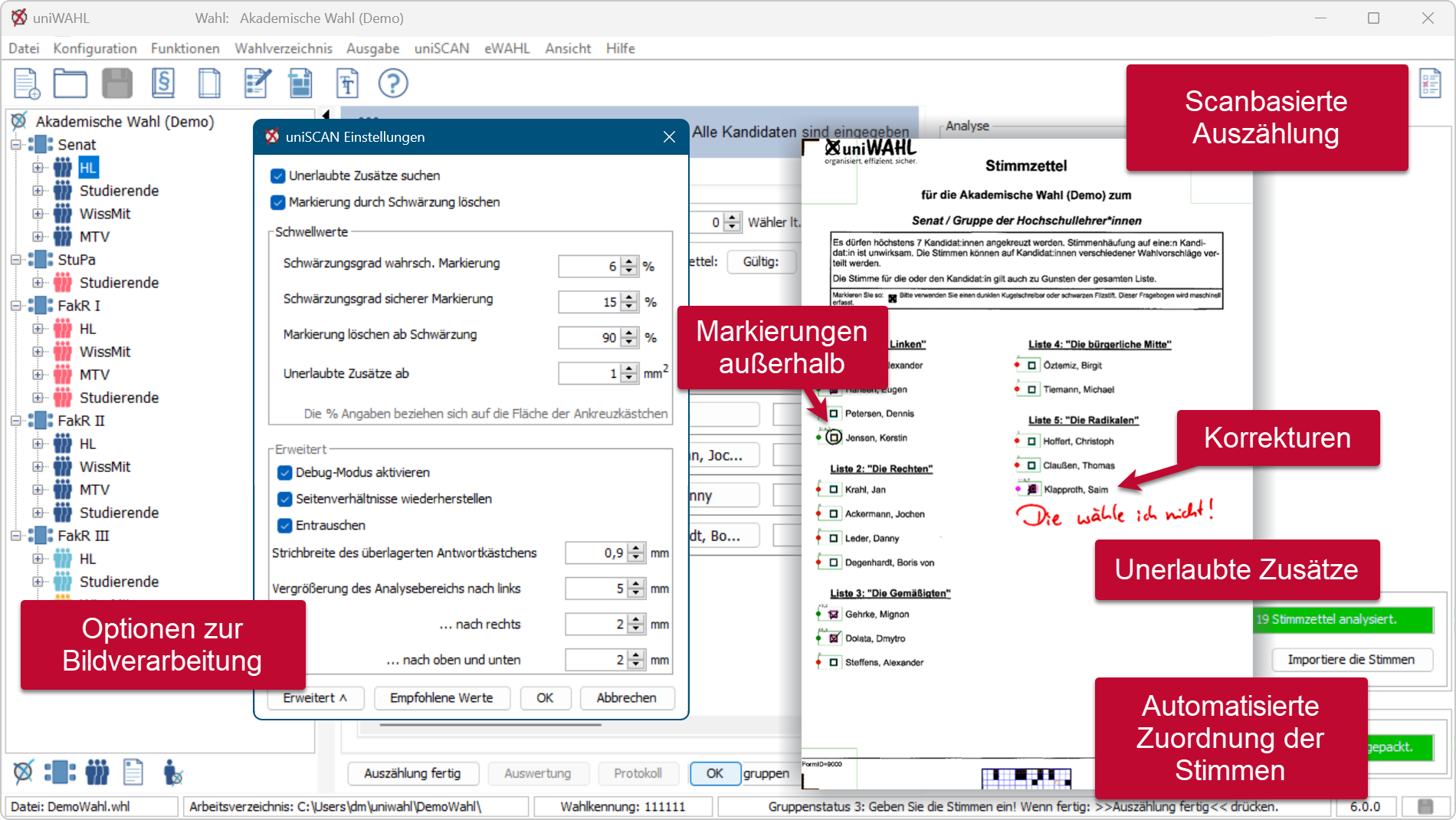
Task: Click the status bar icon beside 6.0.0
Action: [x=1425, y=806]
